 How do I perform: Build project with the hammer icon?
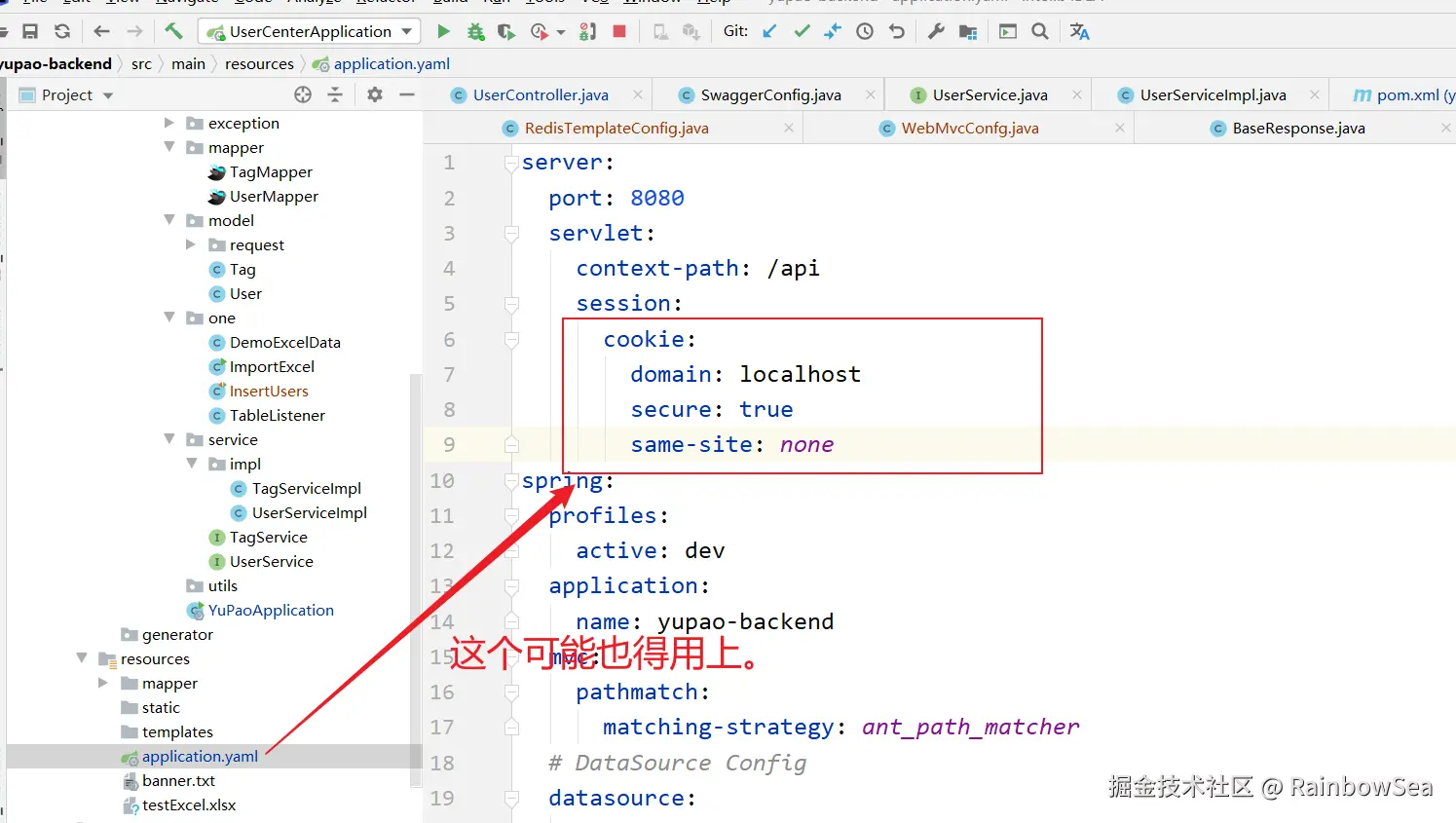click(174, 31)
